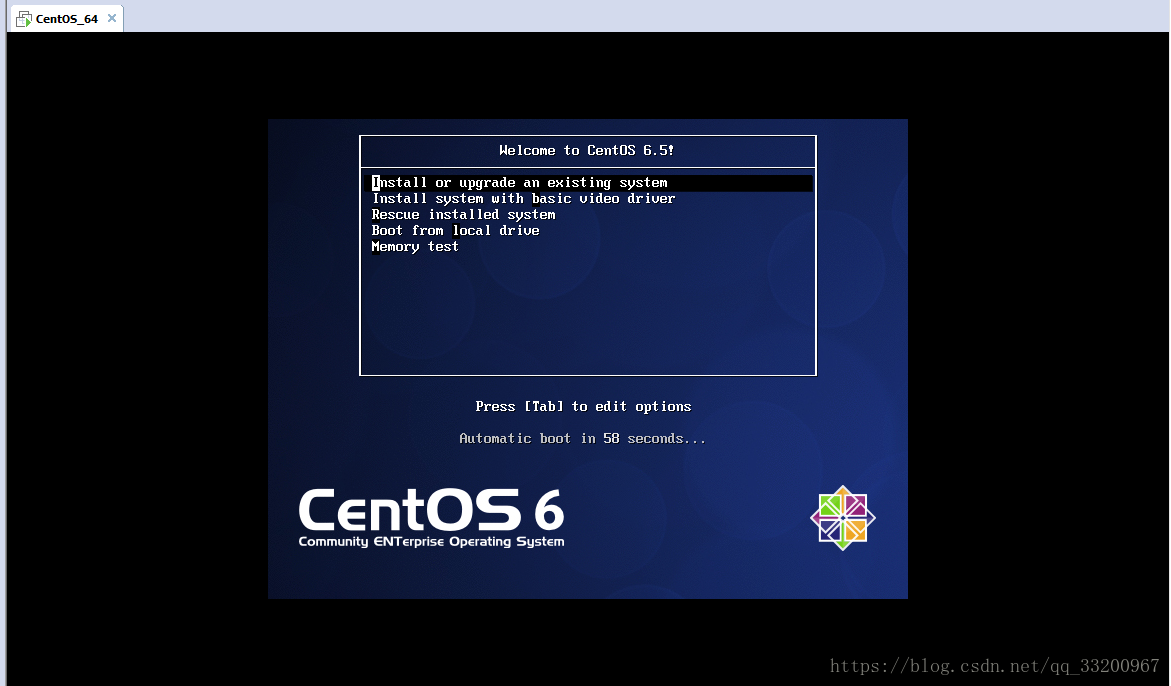
Task: Click the large 6 numeral in the logo
Action: [549, 510]
